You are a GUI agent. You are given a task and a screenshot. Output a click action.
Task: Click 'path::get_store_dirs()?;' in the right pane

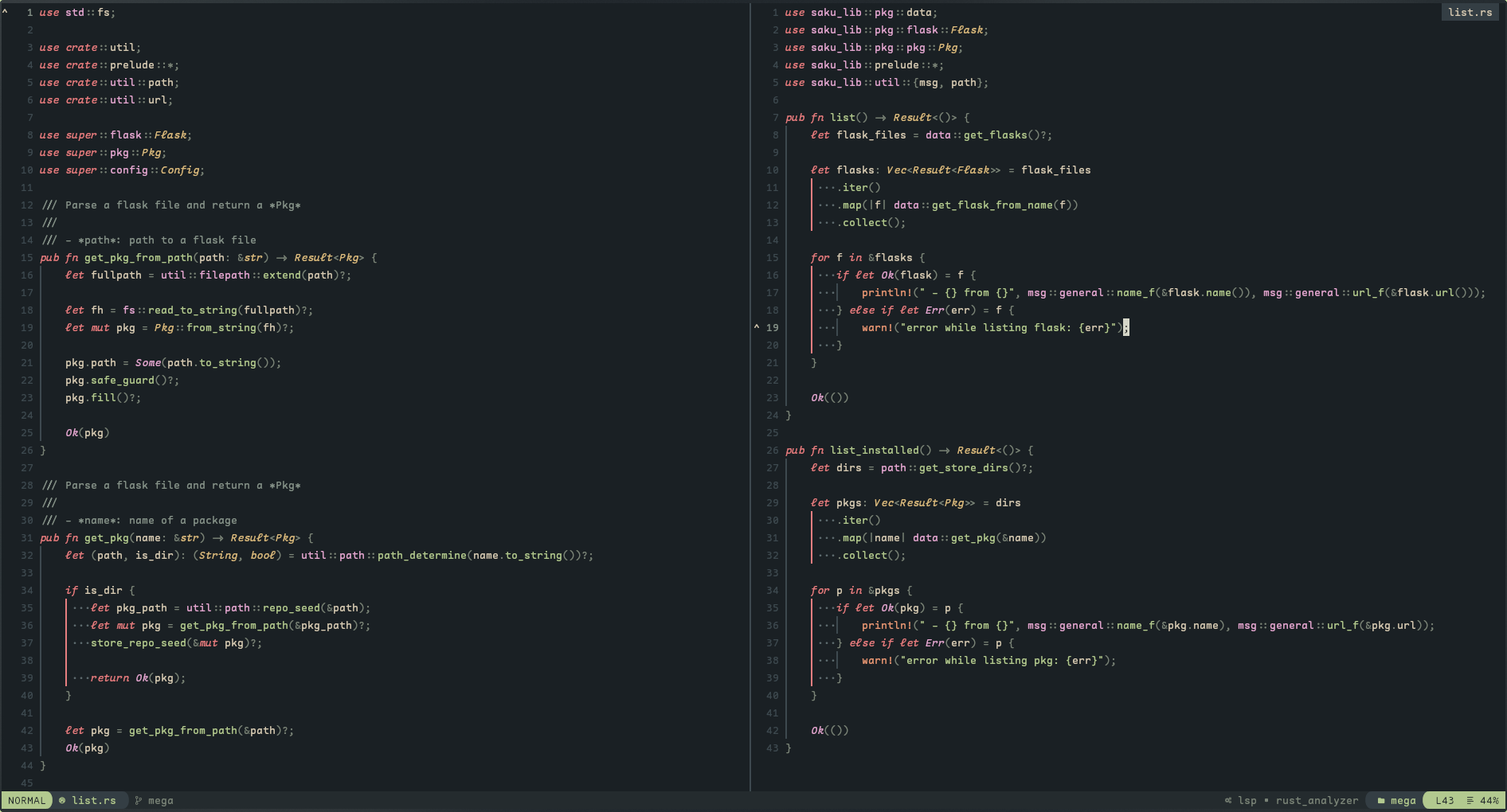(x=957, y=467)
